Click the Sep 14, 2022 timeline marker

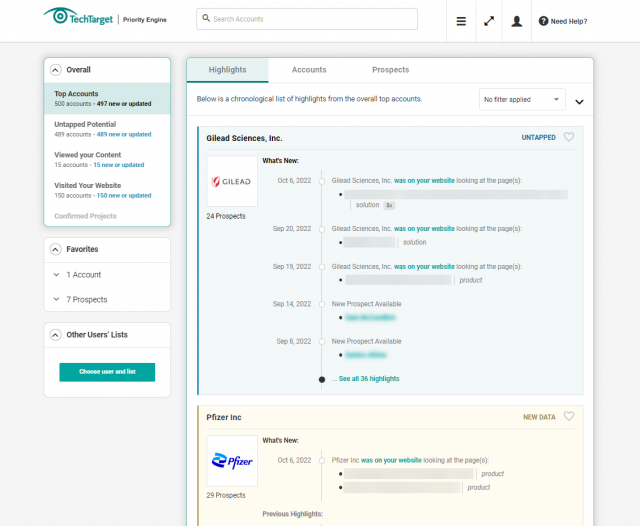coord(322,304)
